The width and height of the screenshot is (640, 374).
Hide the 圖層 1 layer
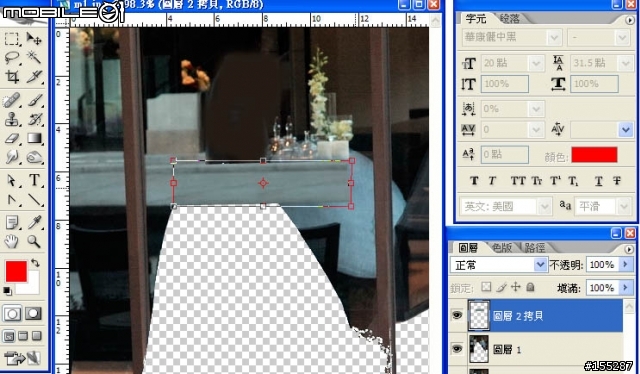(457, 349)
